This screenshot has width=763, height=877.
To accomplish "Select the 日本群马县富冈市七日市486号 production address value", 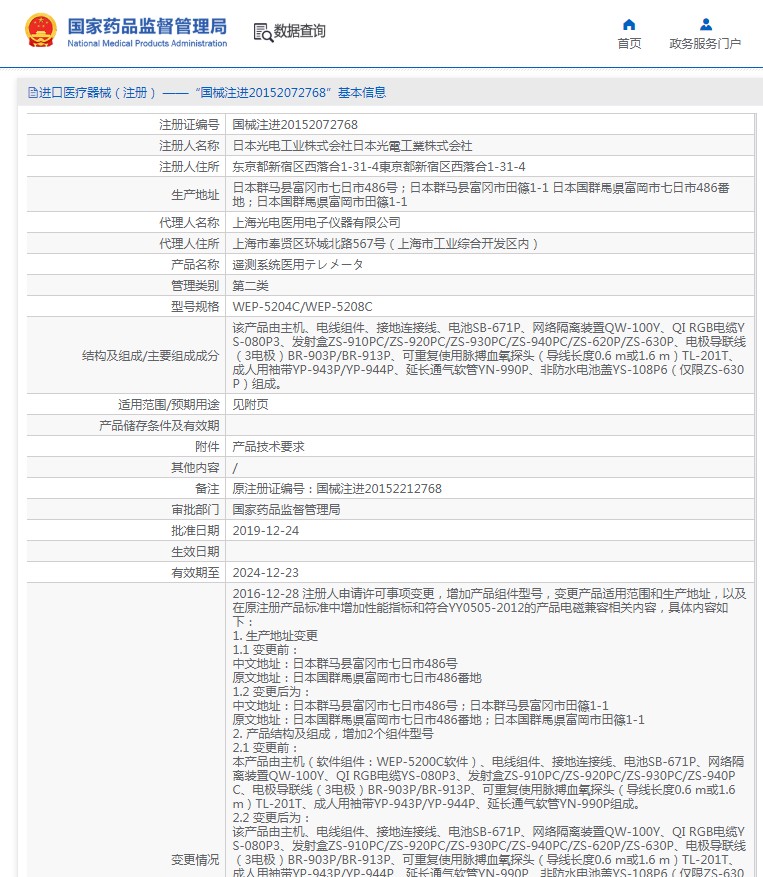I will click(x=481, y=195).
